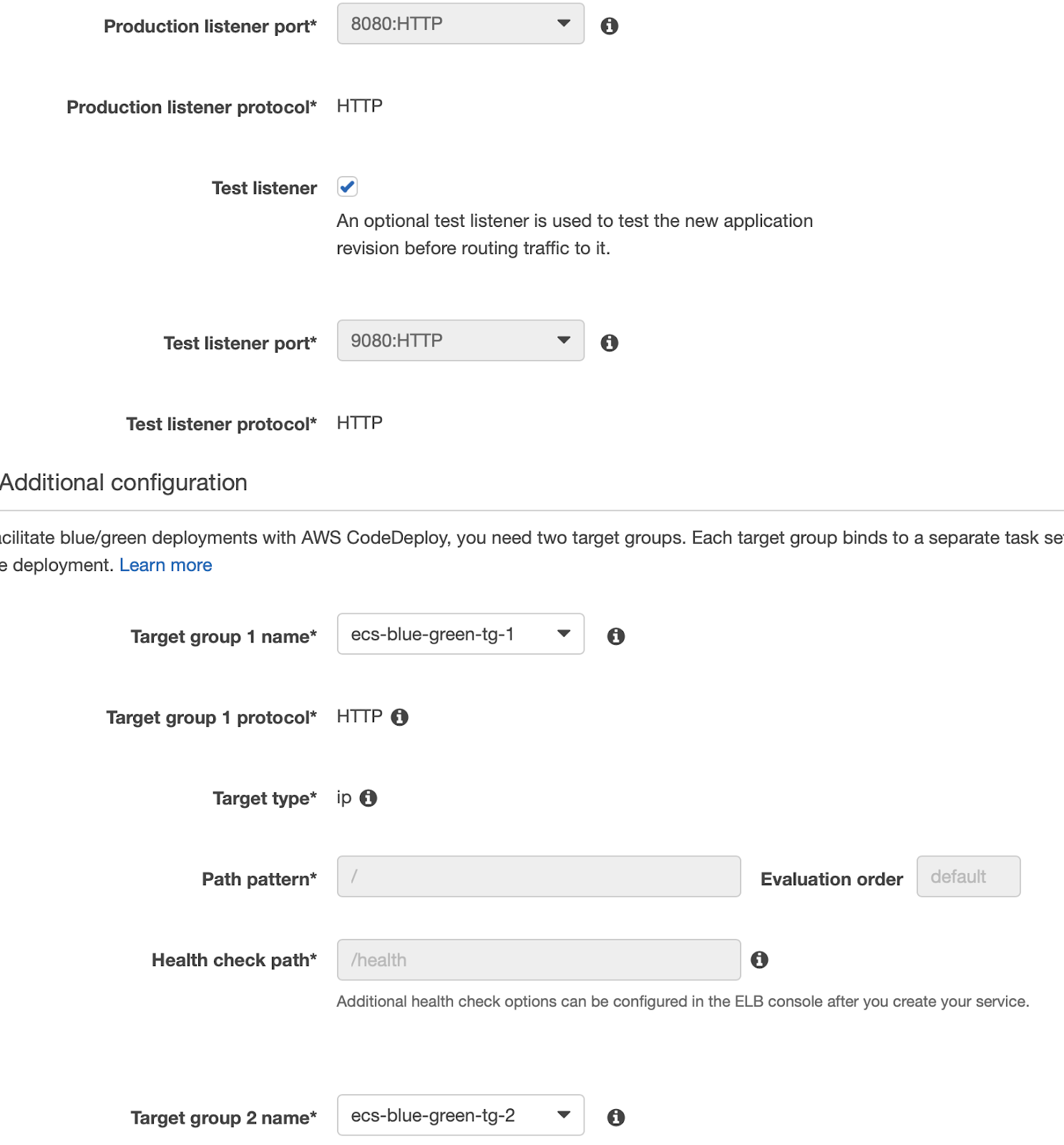
Task: Click info icon next to Target group 2 name
Action: (x=615, y=1117)
